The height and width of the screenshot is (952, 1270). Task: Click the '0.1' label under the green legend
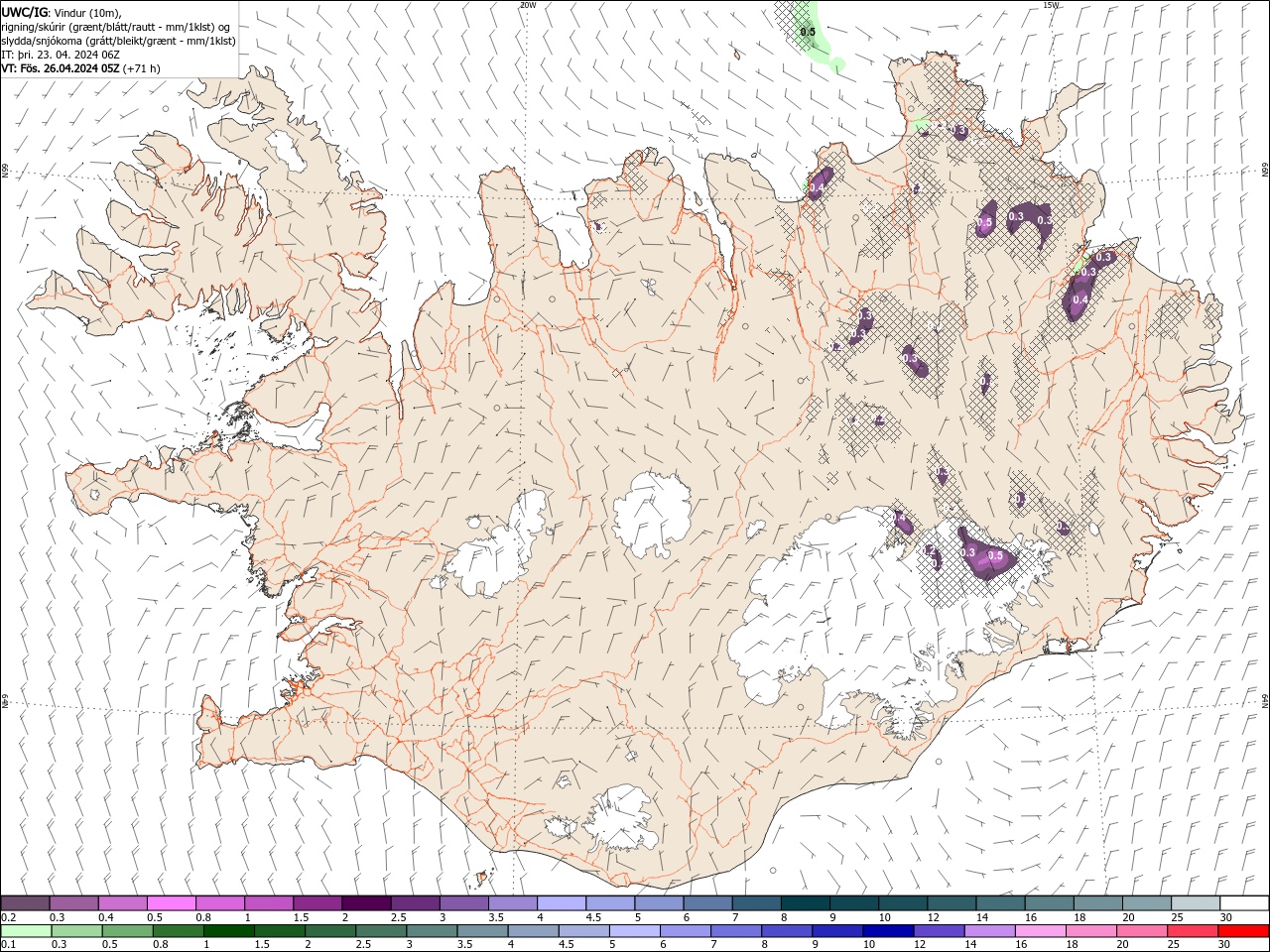8,945
